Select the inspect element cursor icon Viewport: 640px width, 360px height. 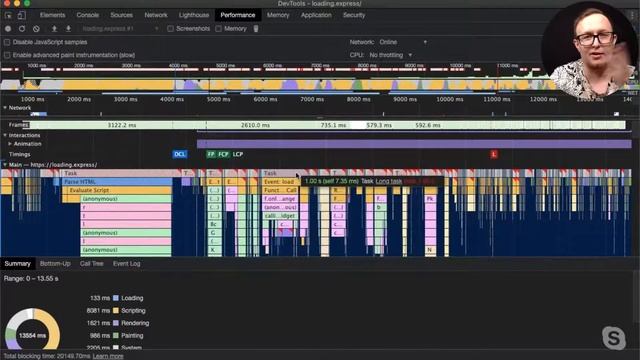pyautogui.click(x=8, y=16)
